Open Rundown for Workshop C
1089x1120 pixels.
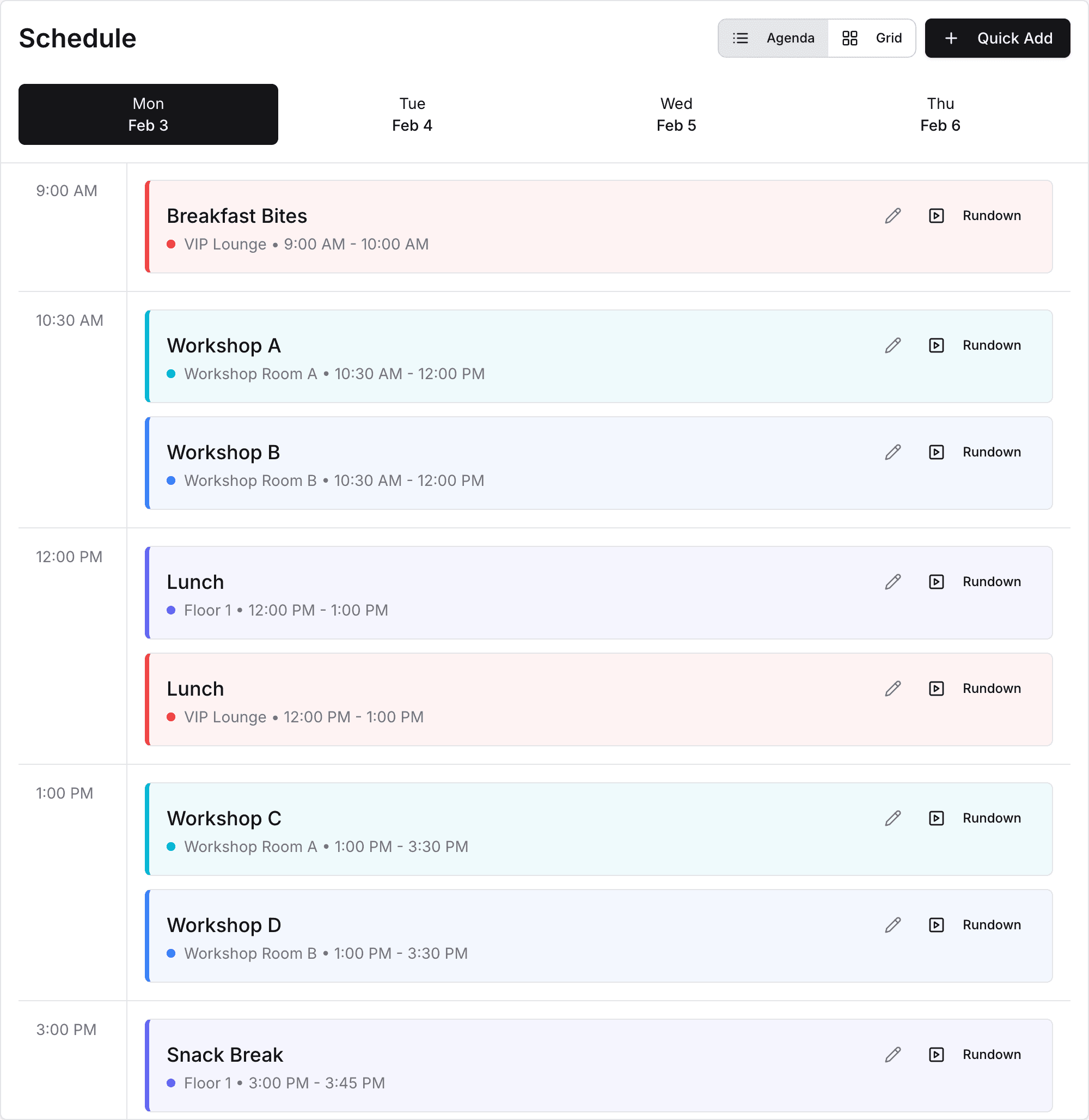coord(976,818)
